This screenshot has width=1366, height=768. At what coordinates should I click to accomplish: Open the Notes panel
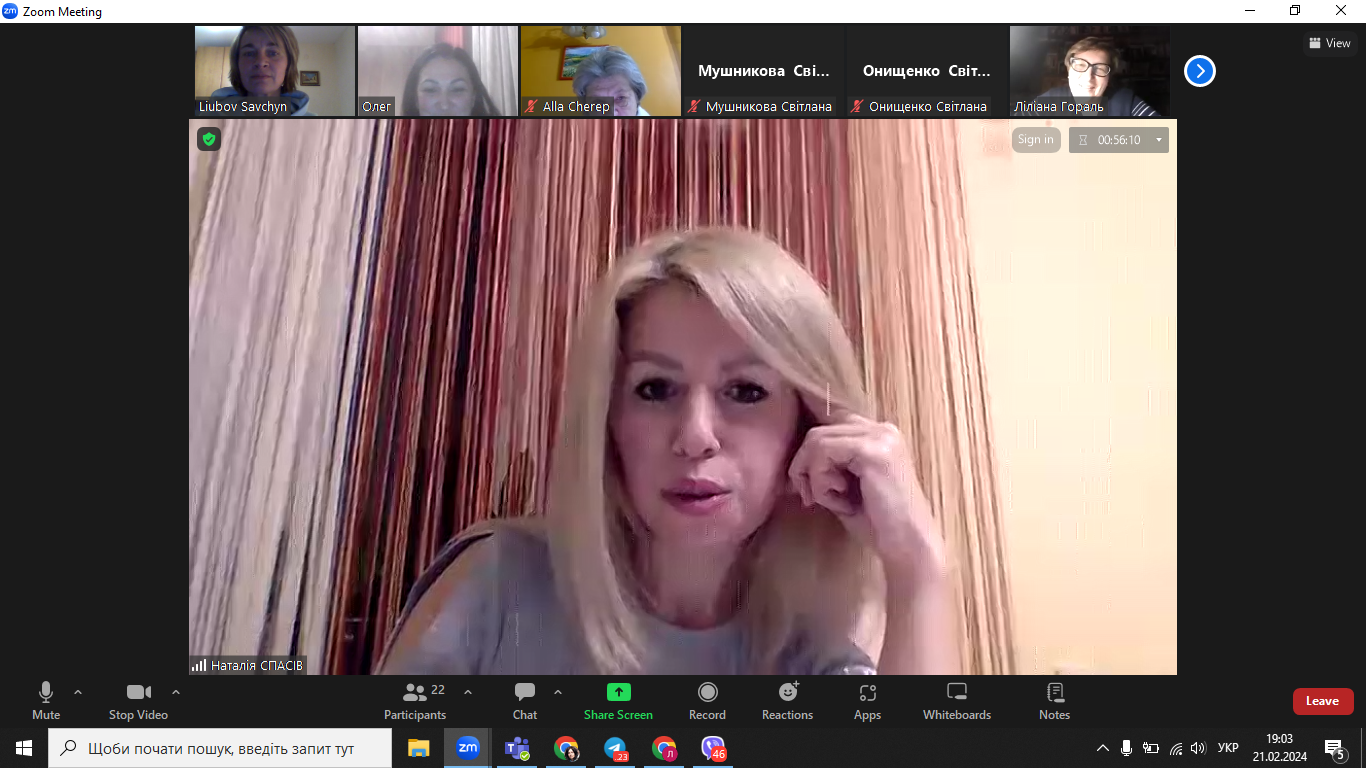[1054, 700]
